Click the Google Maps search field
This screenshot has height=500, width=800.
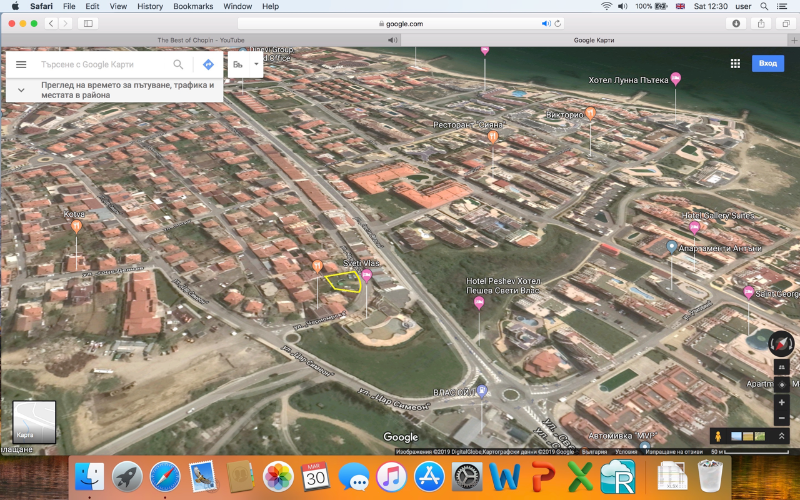click(100, 64)
